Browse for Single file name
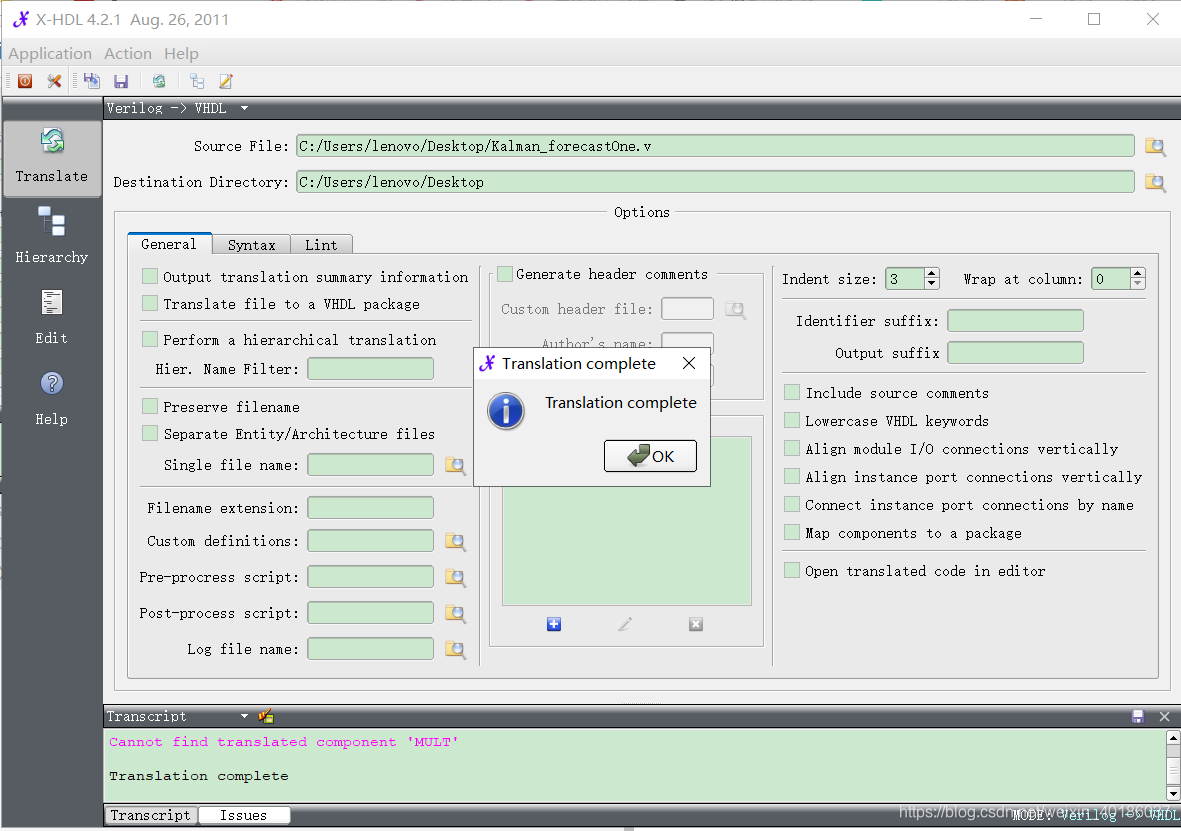This screenshot has width=1181, height=831. point(455,466)
